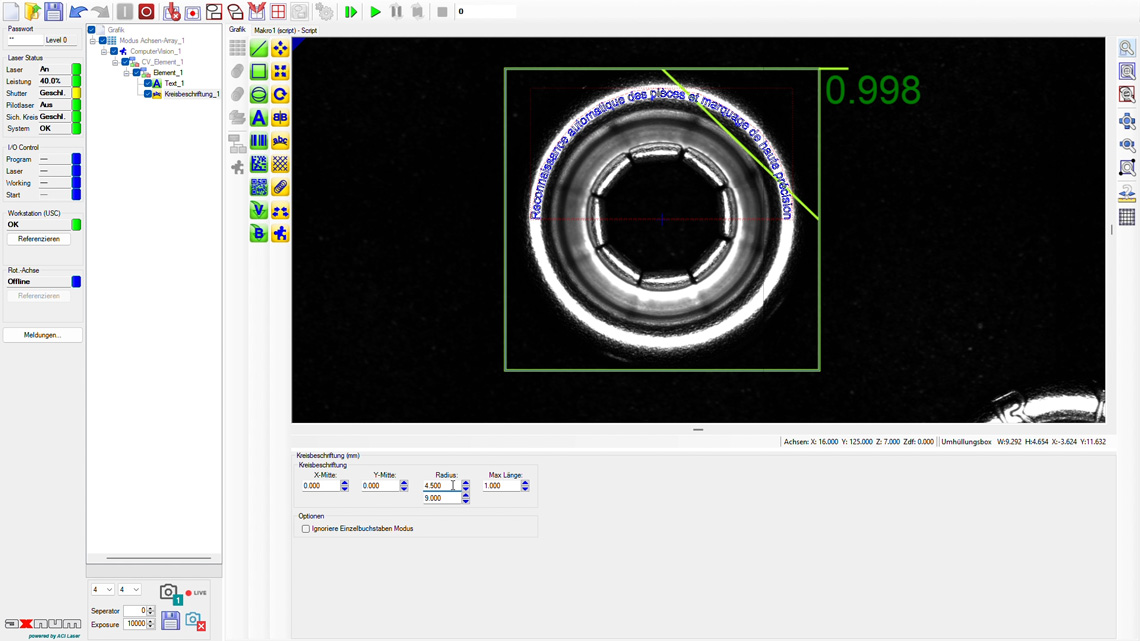Image resolution: width=1140 pixels, height=641 pixels.
Task: Click the delete camera image icon
Action: (x=195, y=621)
